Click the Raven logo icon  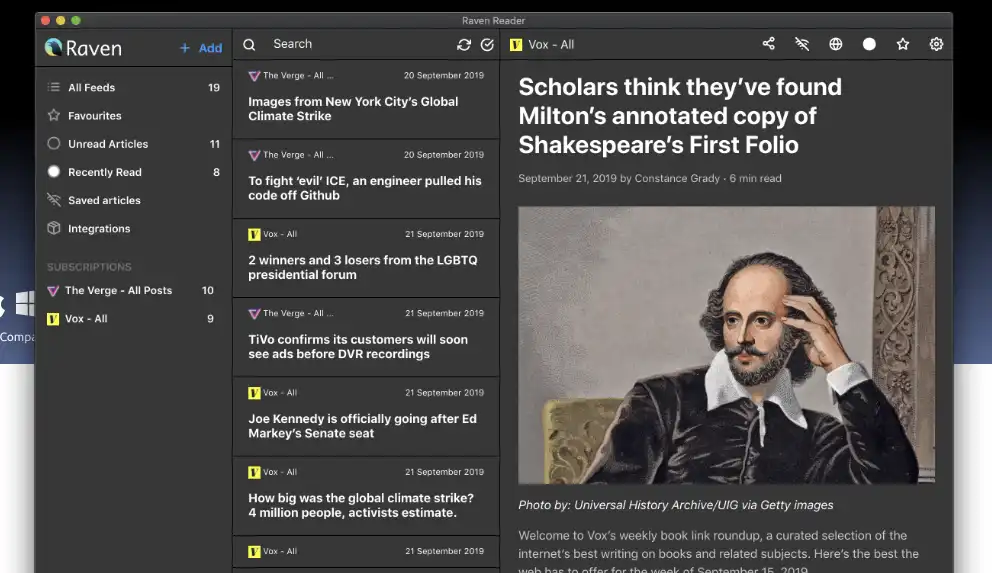pyautogui.click(x=54, y=47)
